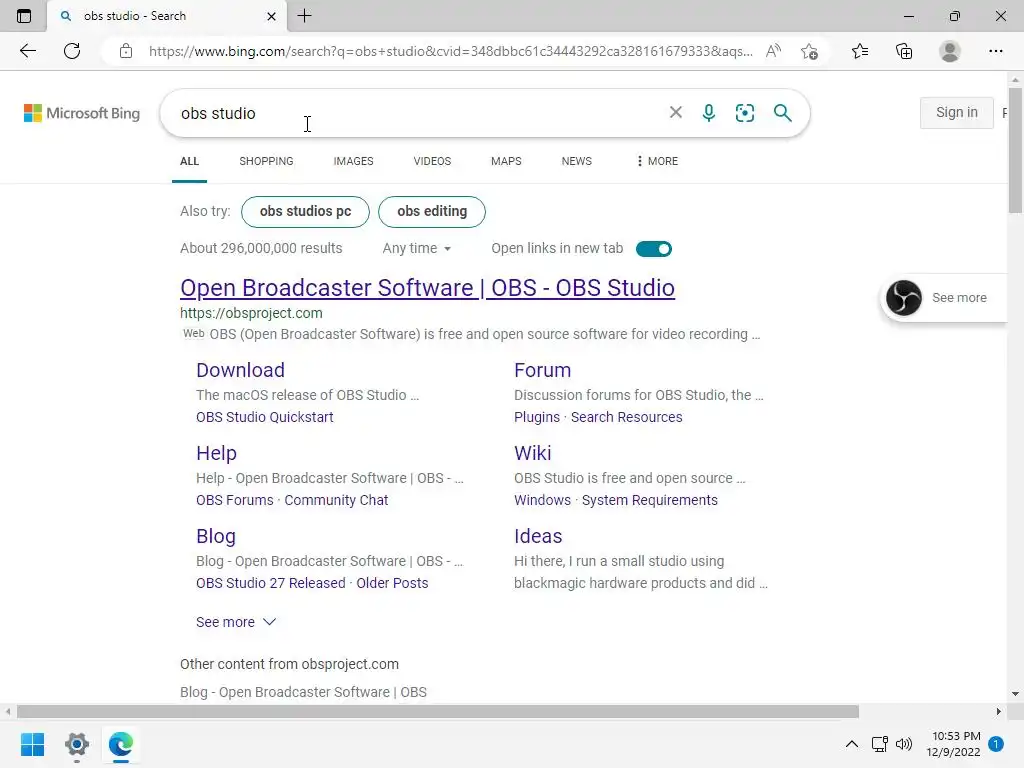Switch to the MAPS tab
1024x768 pixels.
pyautogui.click(x=506, y=161)
